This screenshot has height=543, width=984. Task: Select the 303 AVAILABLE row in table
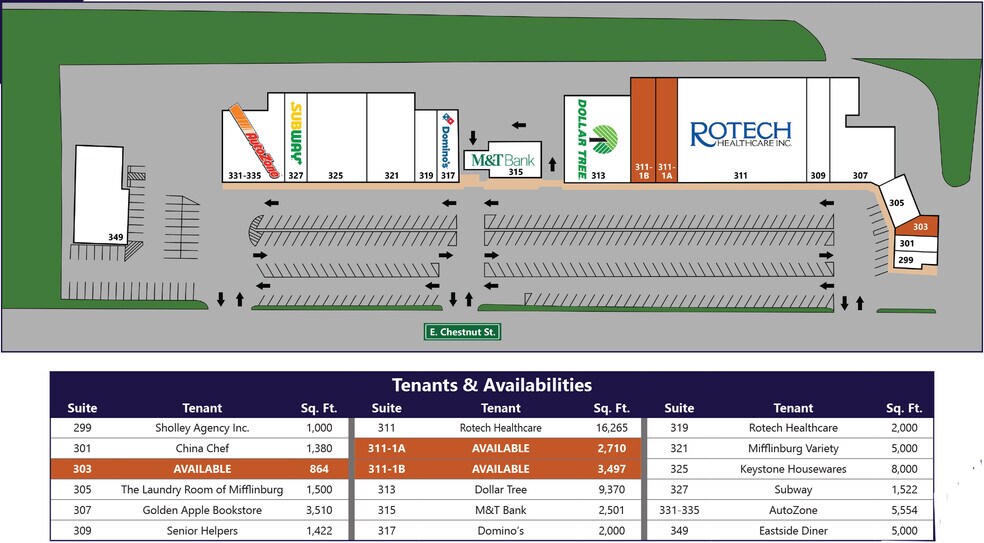coord(198,469)
